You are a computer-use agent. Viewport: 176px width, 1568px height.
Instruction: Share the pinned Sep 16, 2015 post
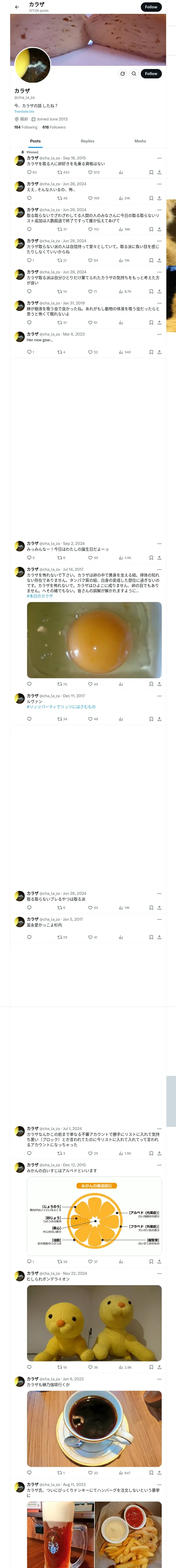tap(159, 172)
